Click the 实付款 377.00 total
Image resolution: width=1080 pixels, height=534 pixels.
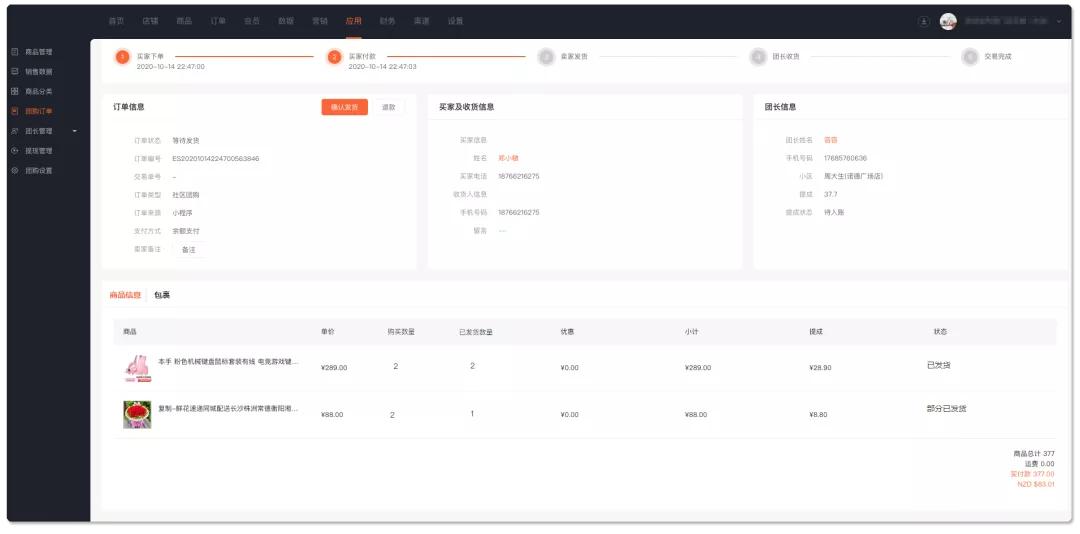pos(1032,474)
